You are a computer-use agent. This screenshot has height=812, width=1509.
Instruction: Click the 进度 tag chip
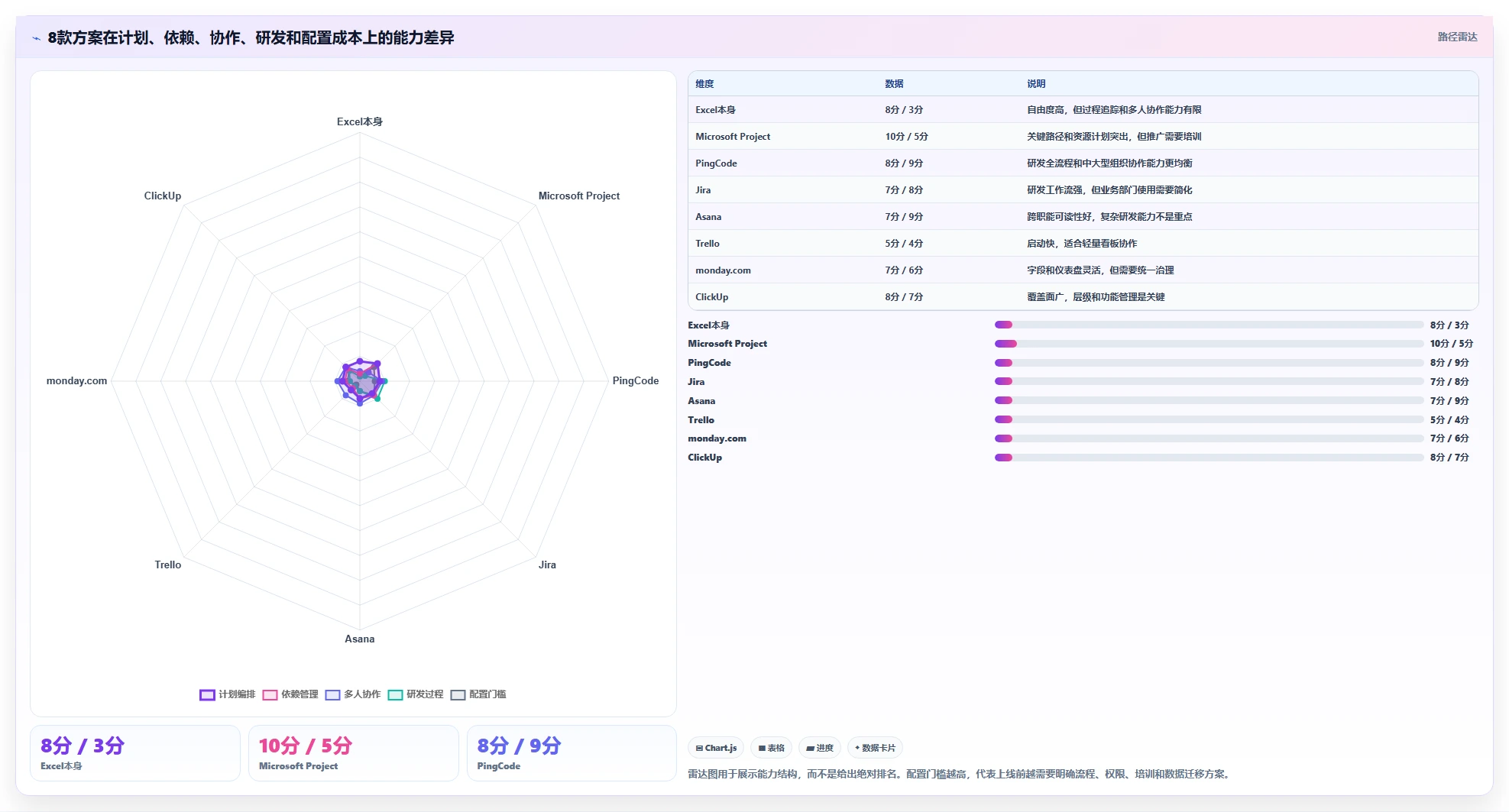820,748
